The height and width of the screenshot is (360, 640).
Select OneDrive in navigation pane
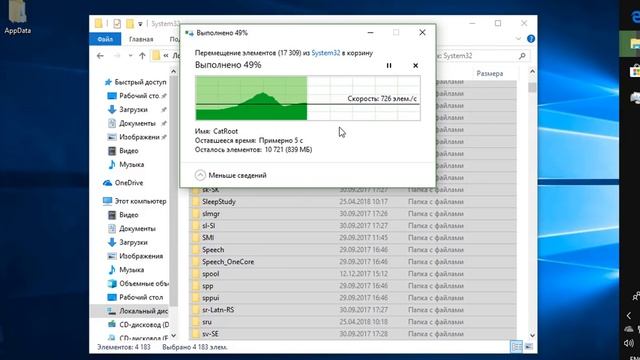(x=123, y=183)
